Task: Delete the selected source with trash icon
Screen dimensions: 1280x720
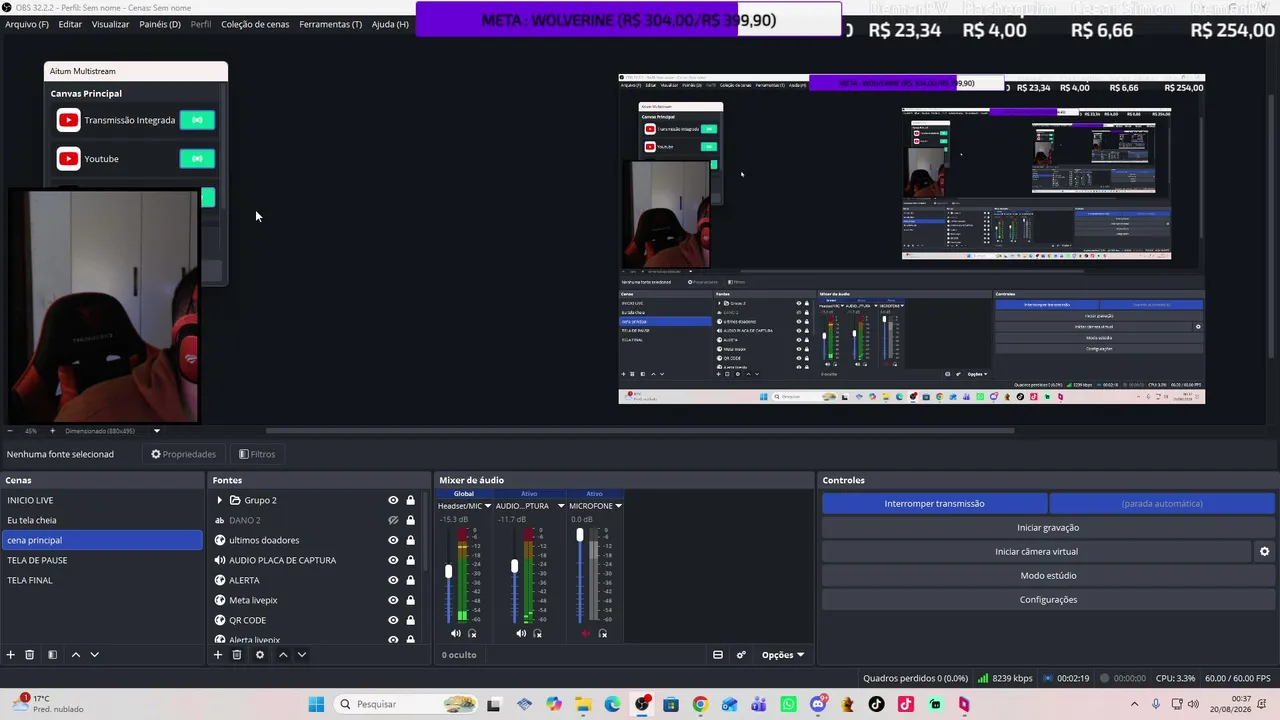Action: [x=237, y=655]
